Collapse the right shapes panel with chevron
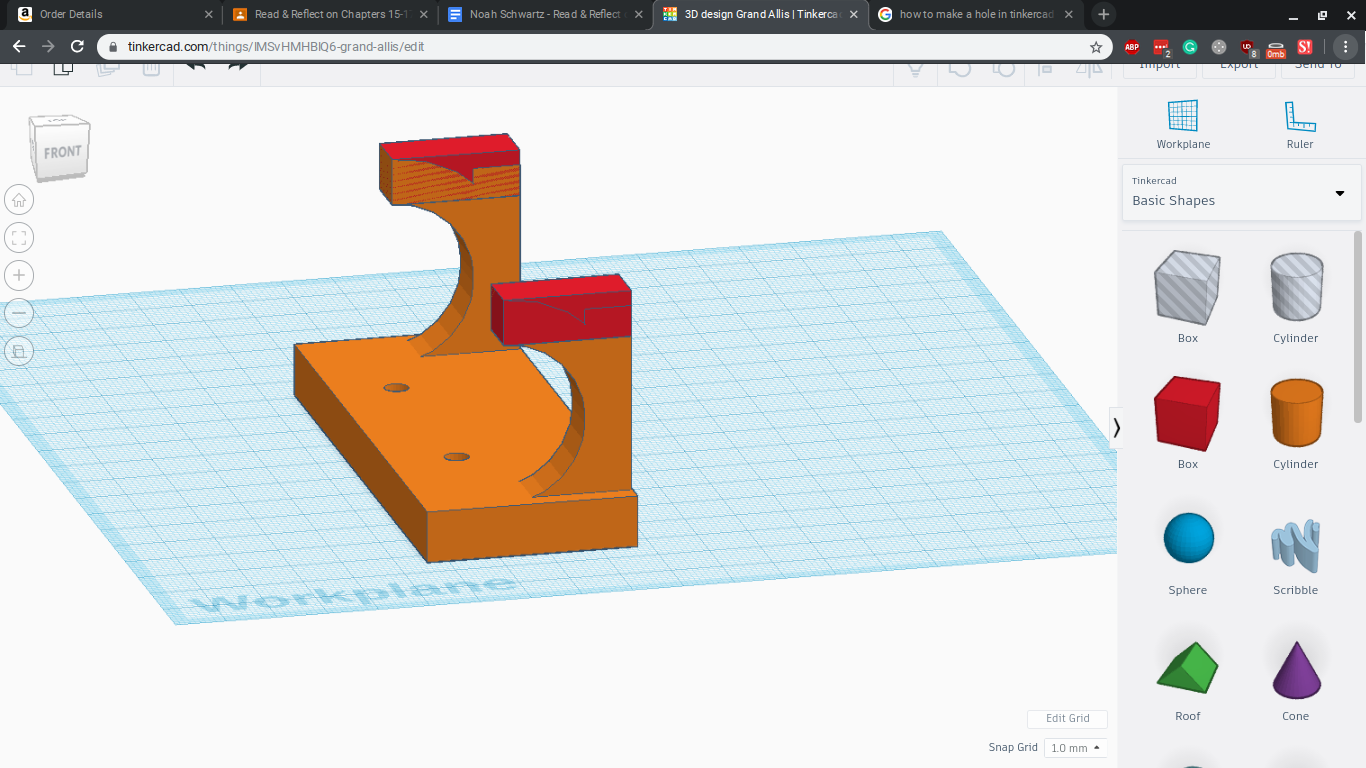 tap(1117, 427)
